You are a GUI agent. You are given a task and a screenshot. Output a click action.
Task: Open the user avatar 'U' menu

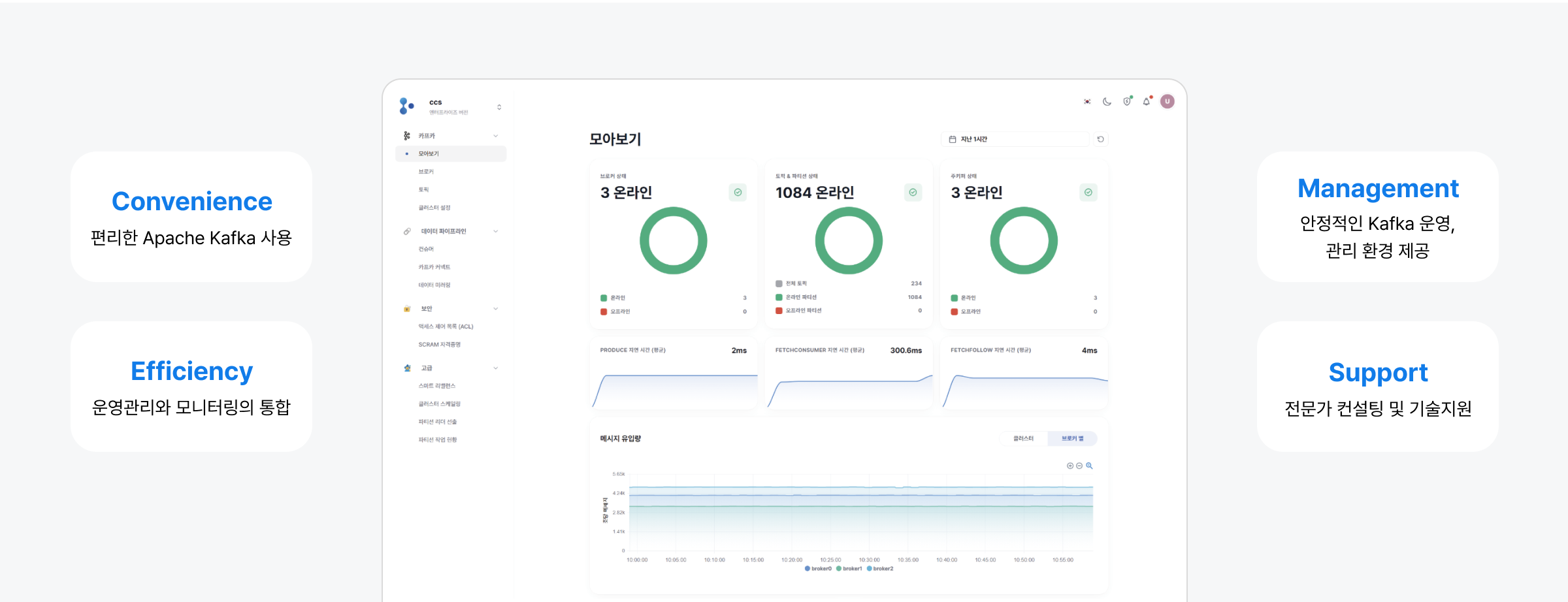coord(1168,101)
